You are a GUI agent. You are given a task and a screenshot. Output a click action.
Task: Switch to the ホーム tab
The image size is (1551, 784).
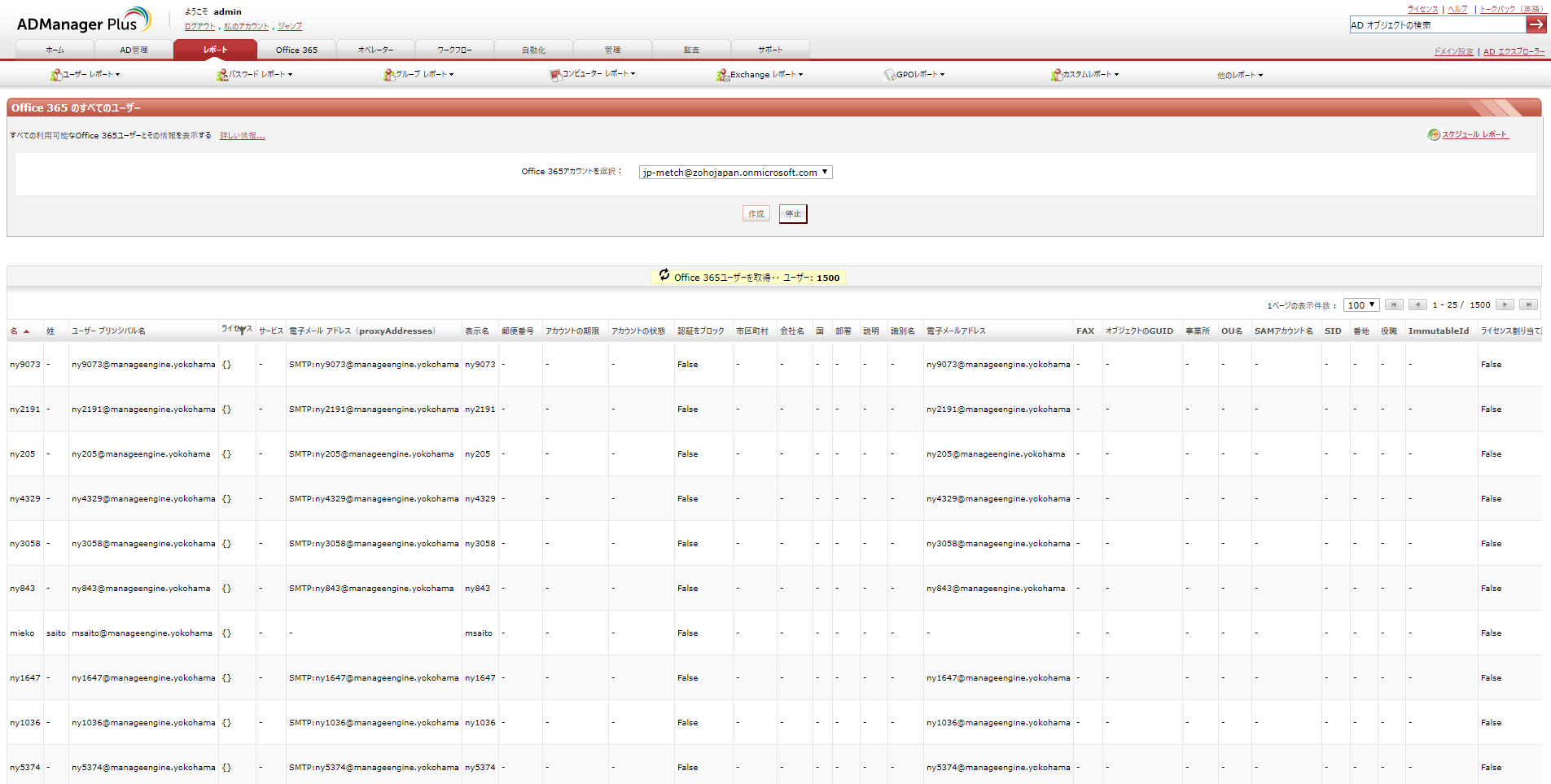tap(55, 50)
